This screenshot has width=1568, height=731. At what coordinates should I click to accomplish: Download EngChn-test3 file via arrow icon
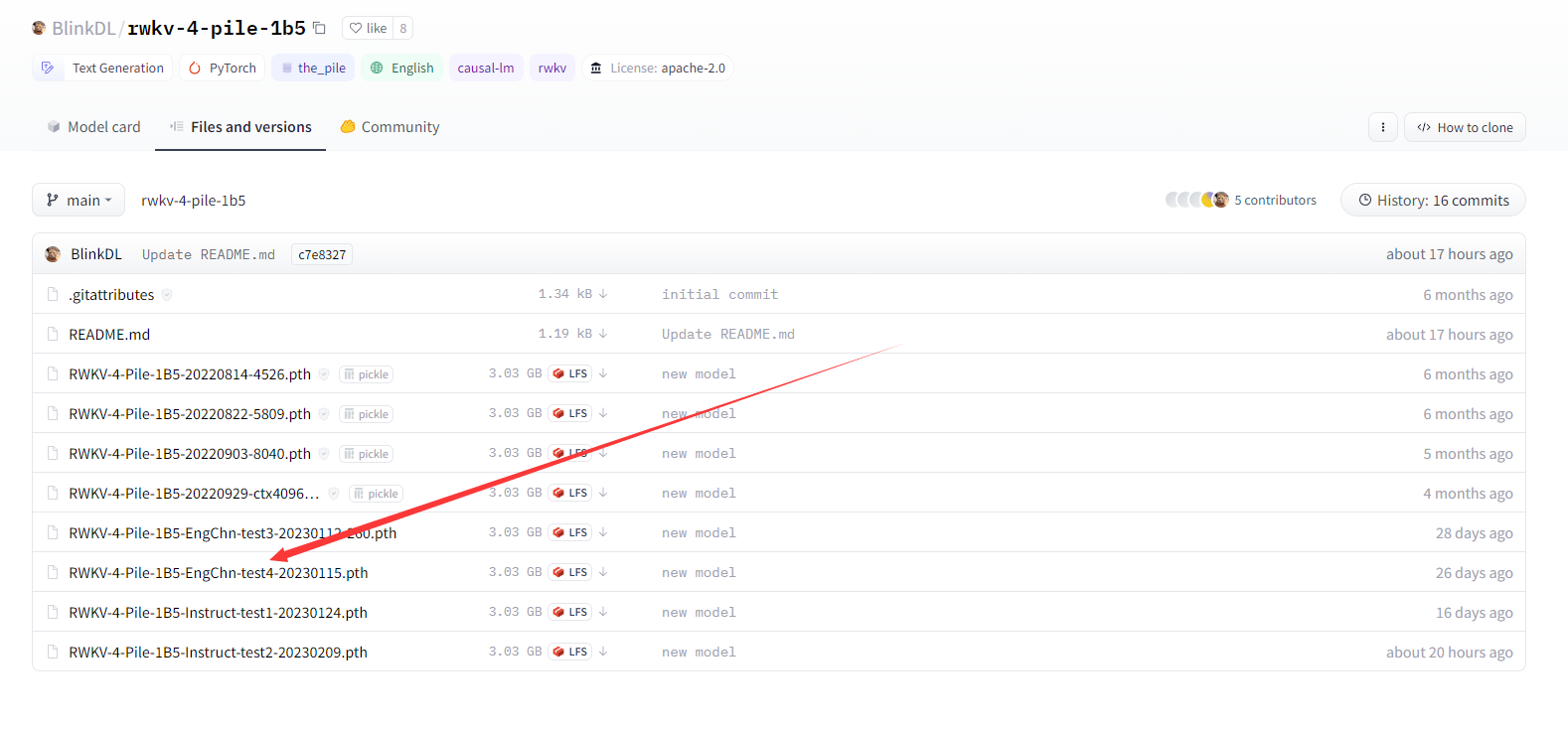603,532
